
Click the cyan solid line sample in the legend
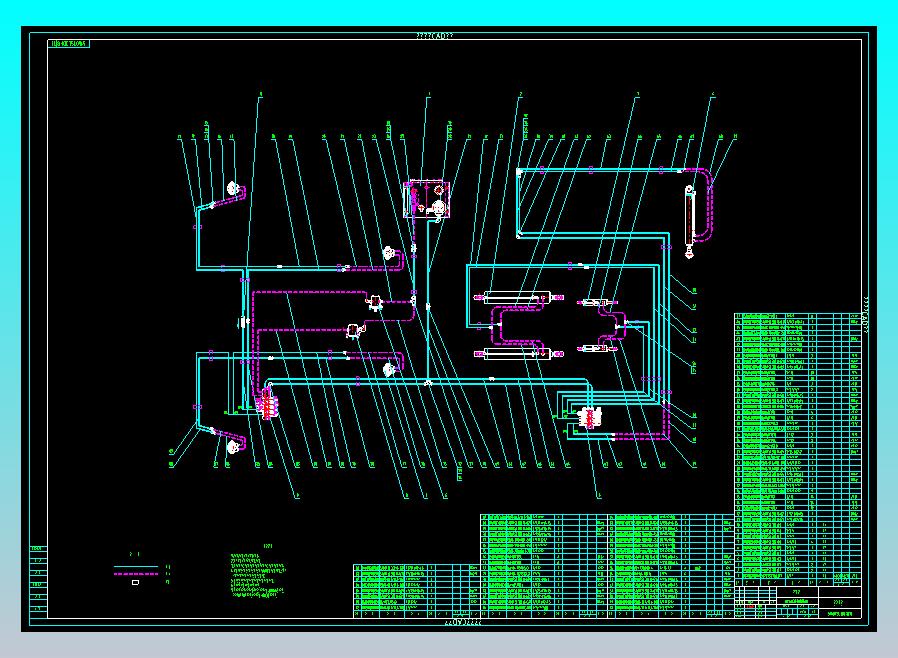pyautogui.click(x=136, y=567)
